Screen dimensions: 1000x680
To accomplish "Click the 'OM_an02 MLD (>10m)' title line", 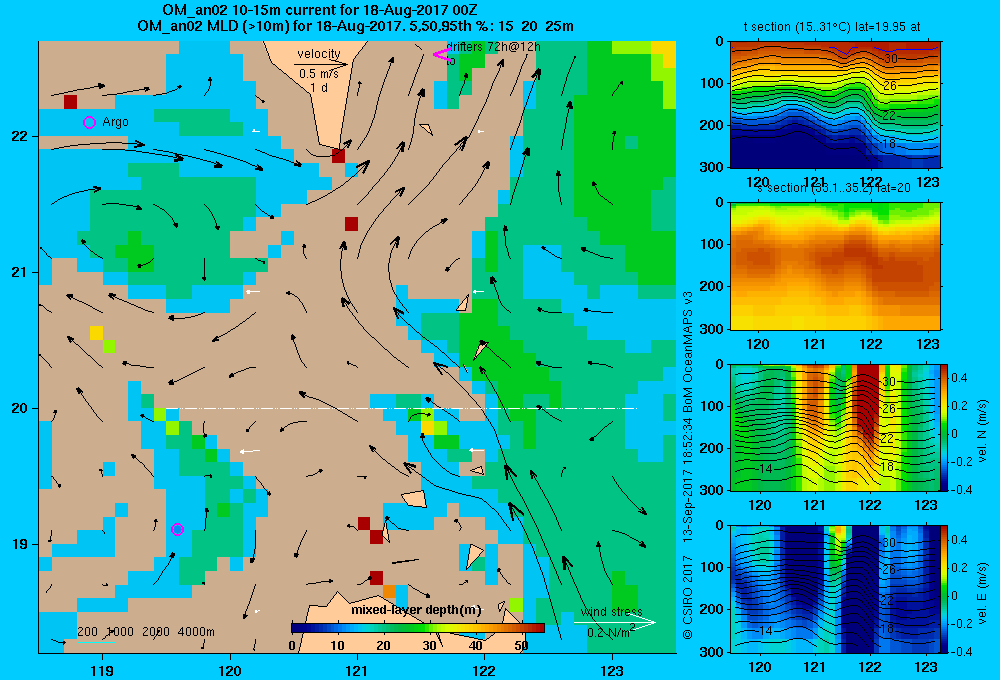I will (355, 26).
